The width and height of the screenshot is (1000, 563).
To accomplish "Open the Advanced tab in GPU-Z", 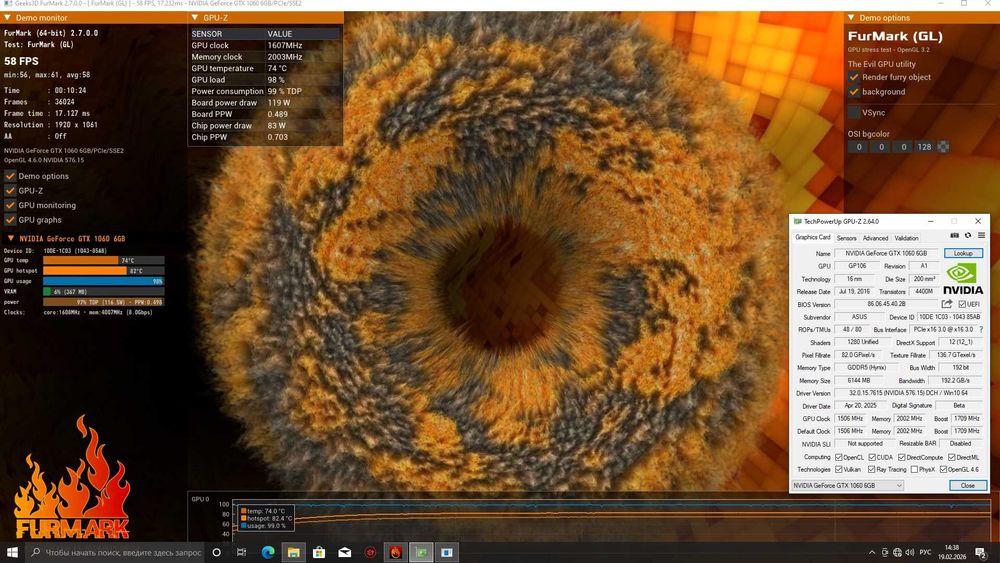I will (875, 238).
